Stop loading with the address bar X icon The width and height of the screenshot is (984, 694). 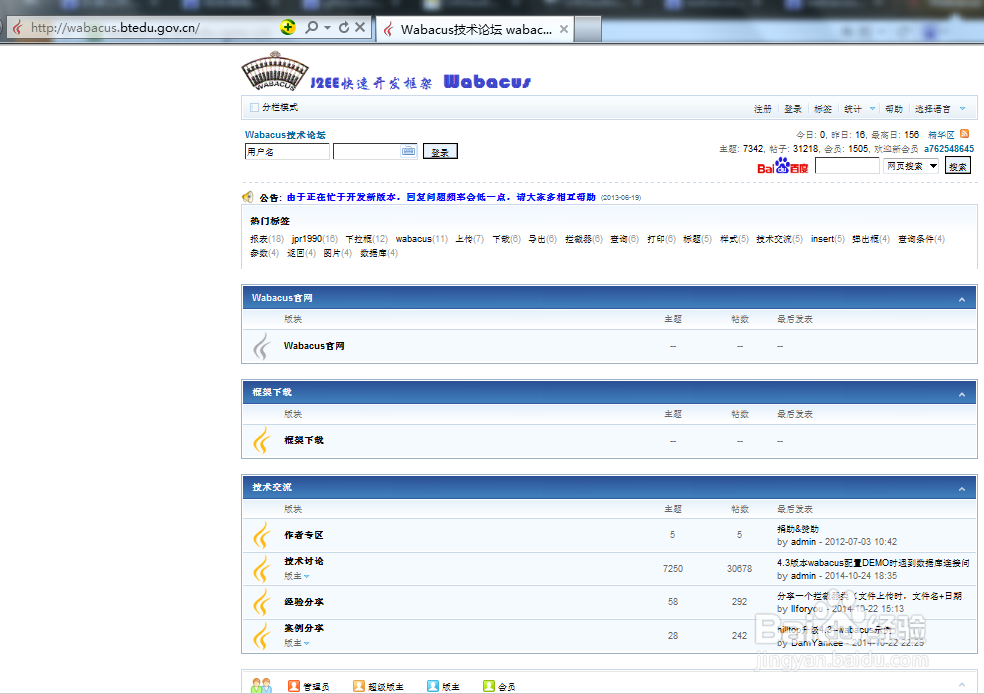pos(360,27)
